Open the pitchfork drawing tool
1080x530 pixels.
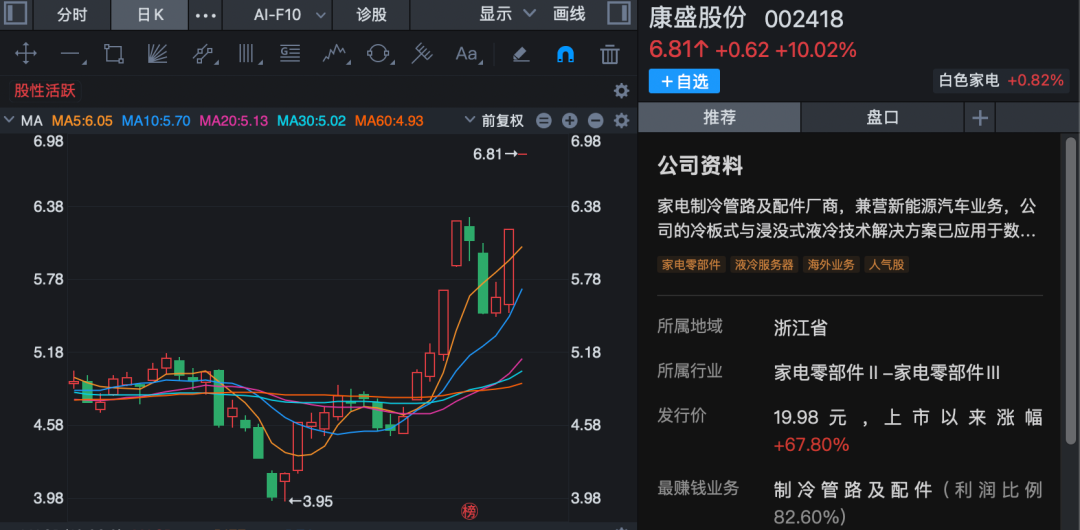coord(423,54)
